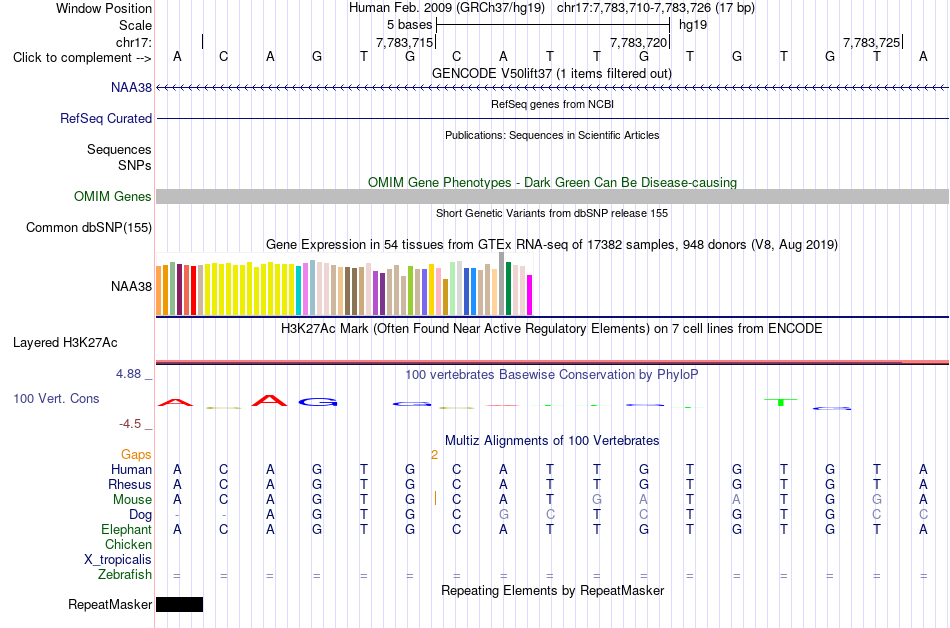950x628 pixels.
Task: Click the magenta last GTEx expression bar
Action: (530, 295)
